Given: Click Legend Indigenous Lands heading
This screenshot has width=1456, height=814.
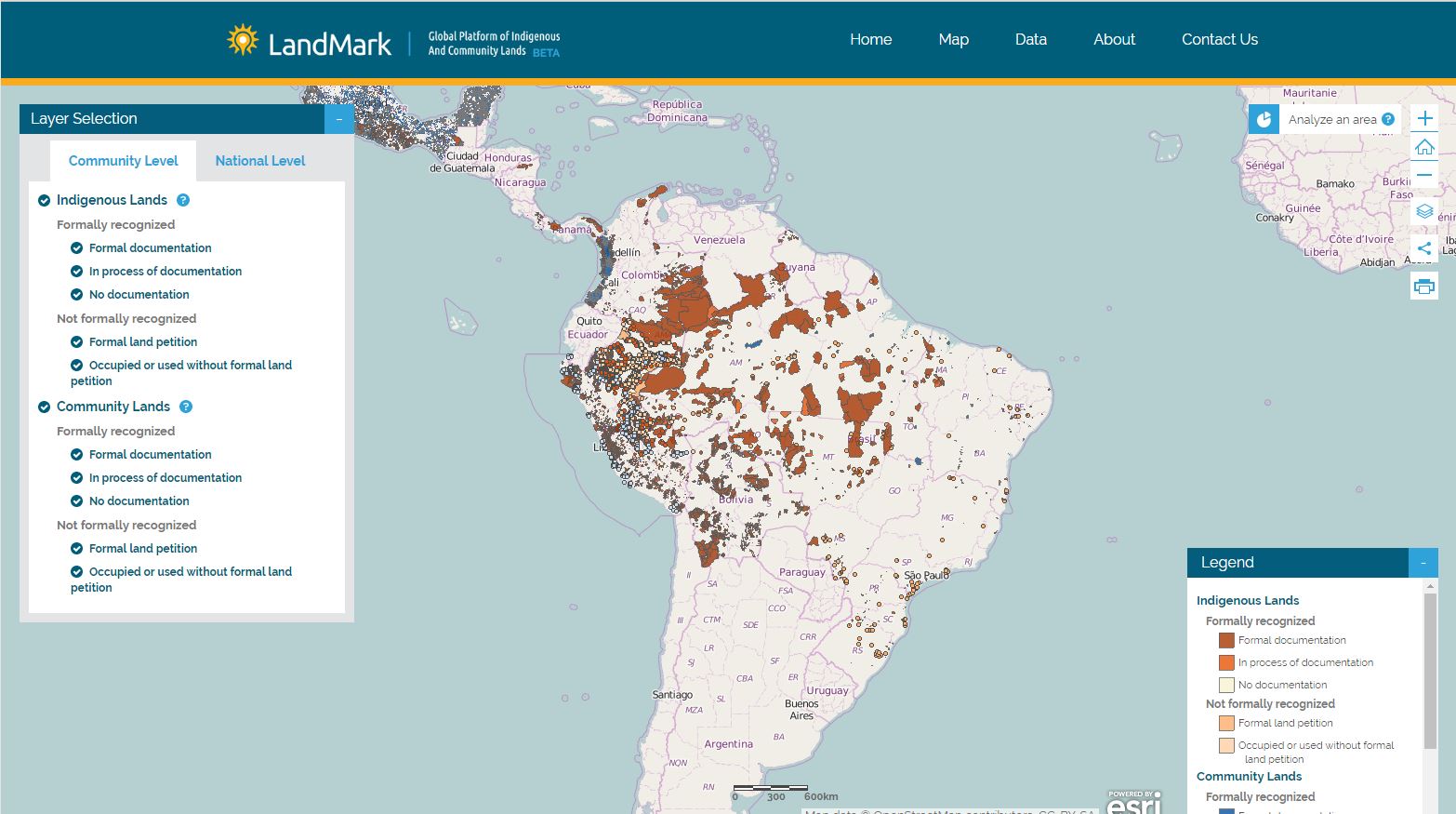Looking at the screenshot, I should click(1248, 600).
